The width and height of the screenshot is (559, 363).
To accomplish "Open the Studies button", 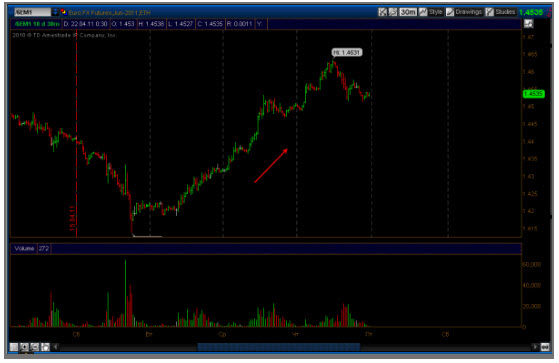I will tap(505, 12).
